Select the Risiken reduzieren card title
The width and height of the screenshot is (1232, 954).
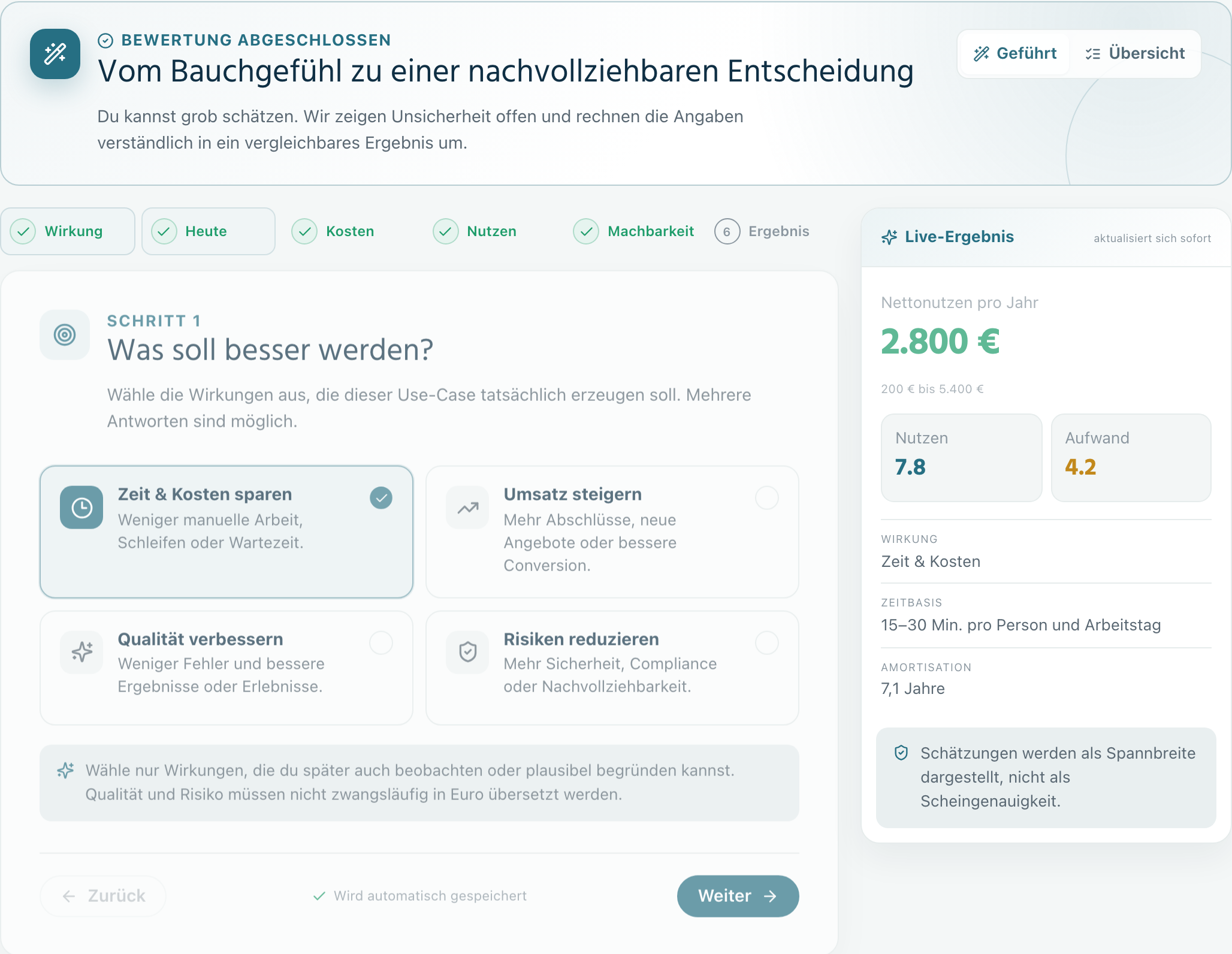pyautogui.click(x=581, y=639)
